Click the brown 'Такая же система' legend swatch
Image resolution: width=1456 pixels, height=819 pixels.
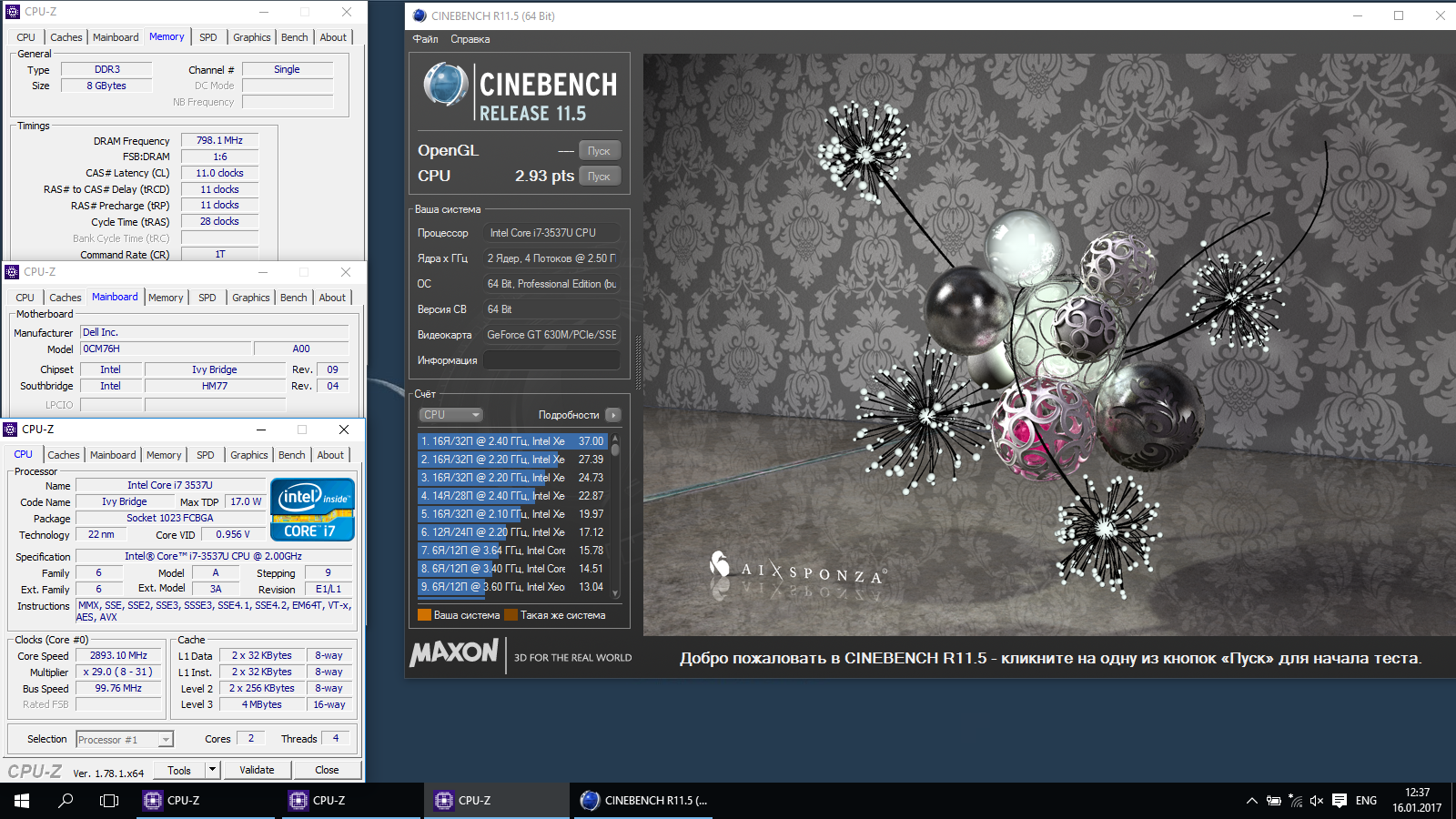point(511,615)
